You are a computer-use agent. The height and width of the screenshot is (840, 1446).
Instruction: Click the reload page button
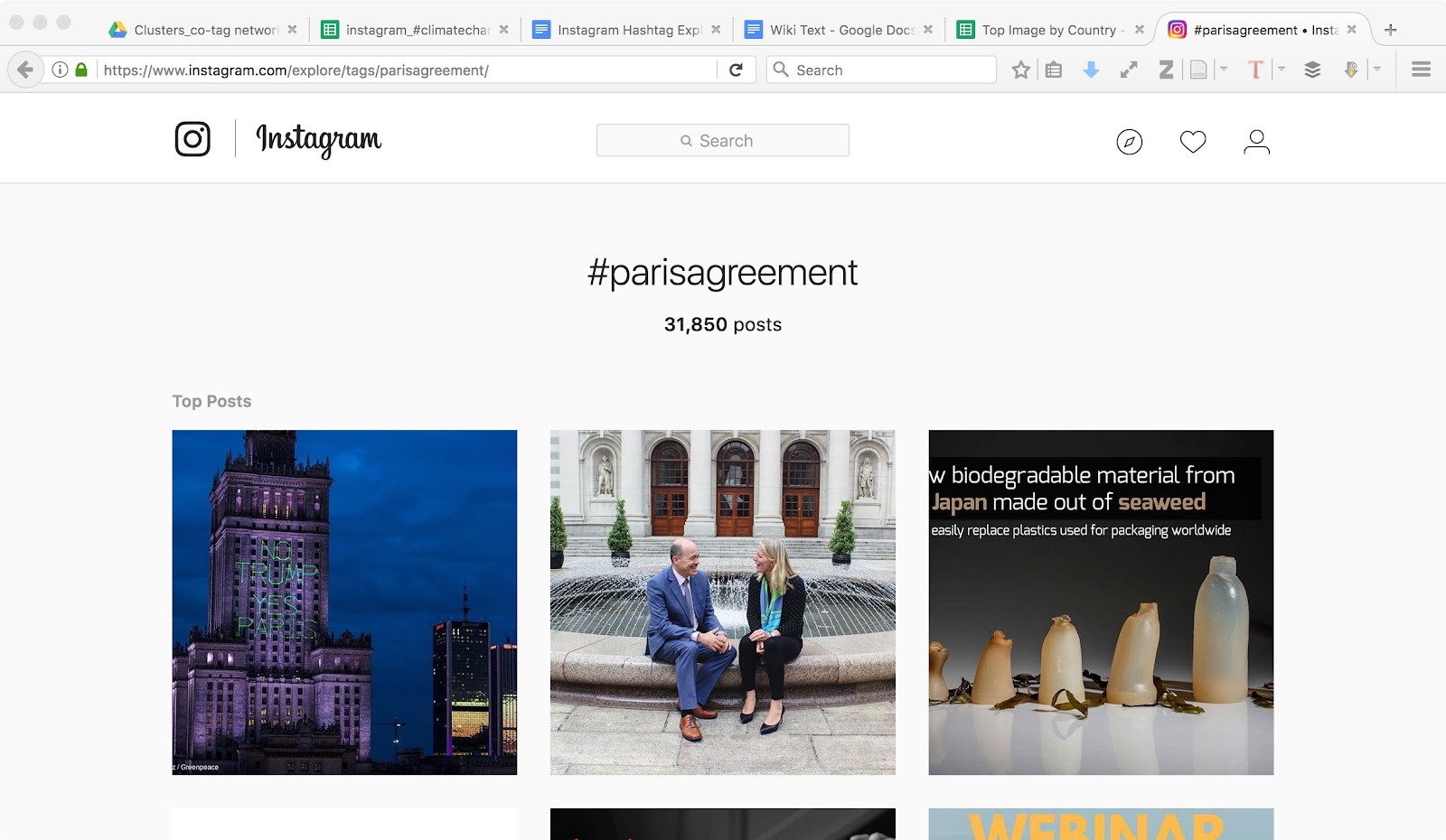coord(737,70)
